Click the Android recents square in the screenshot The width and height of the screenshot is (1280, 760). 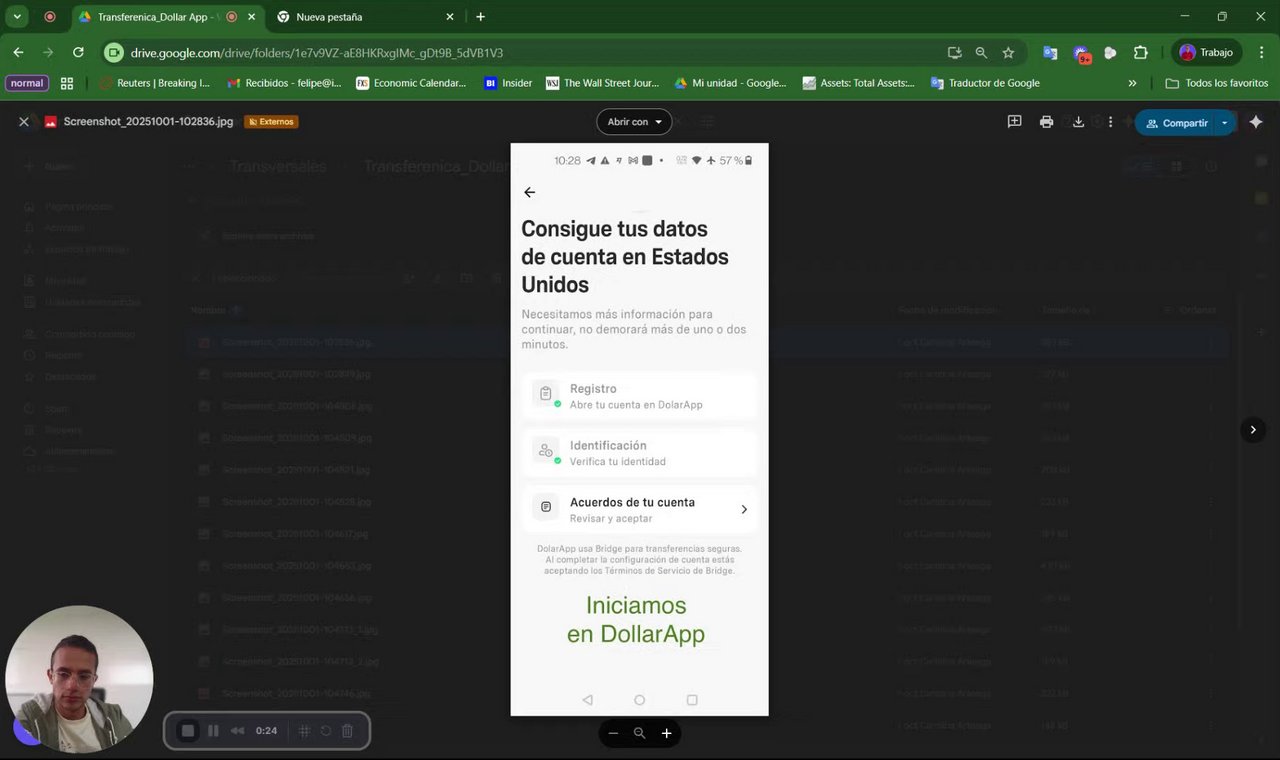pos(692,700)
